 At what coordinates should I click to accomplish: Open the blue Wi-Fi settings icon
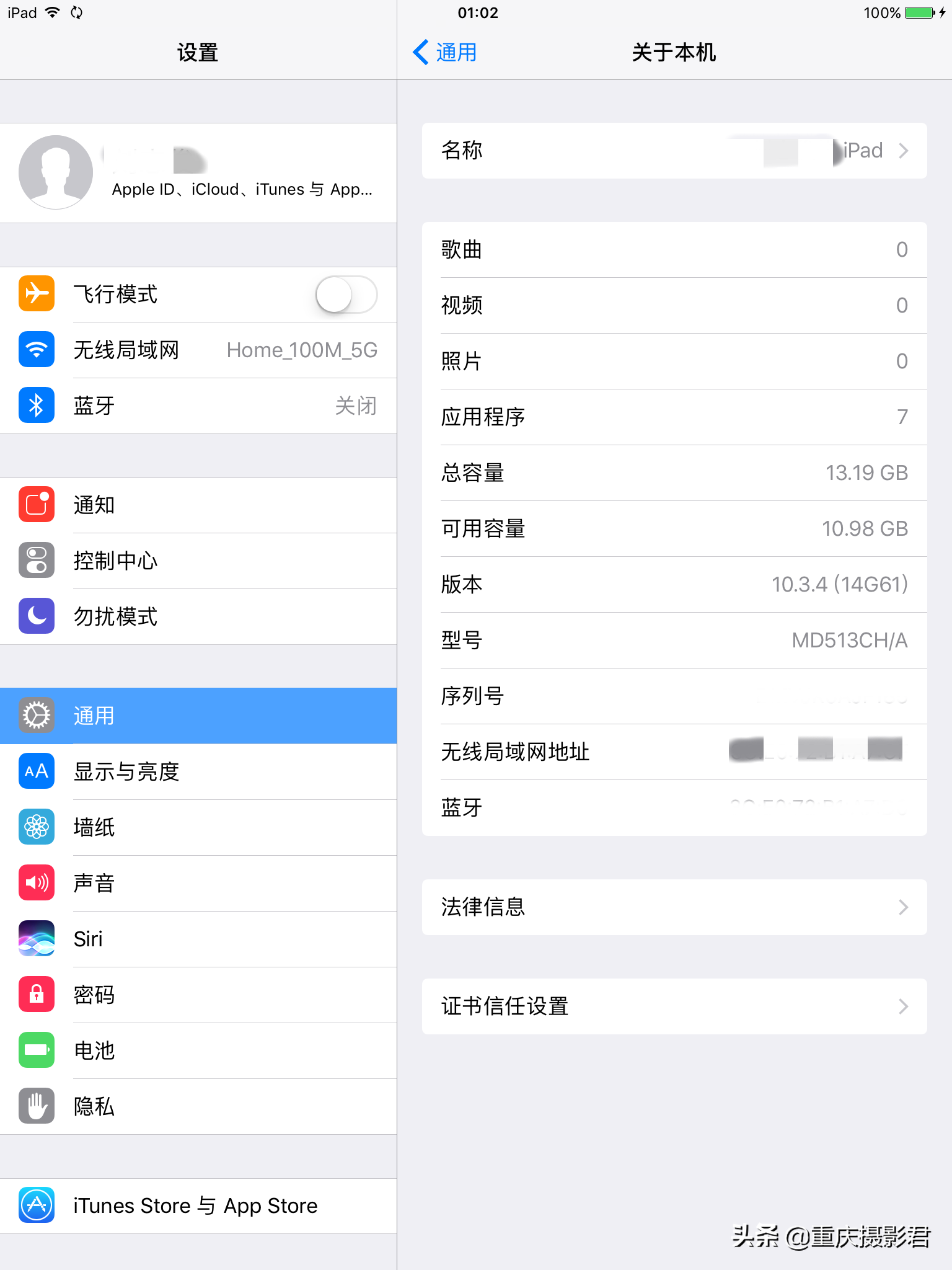37,349
